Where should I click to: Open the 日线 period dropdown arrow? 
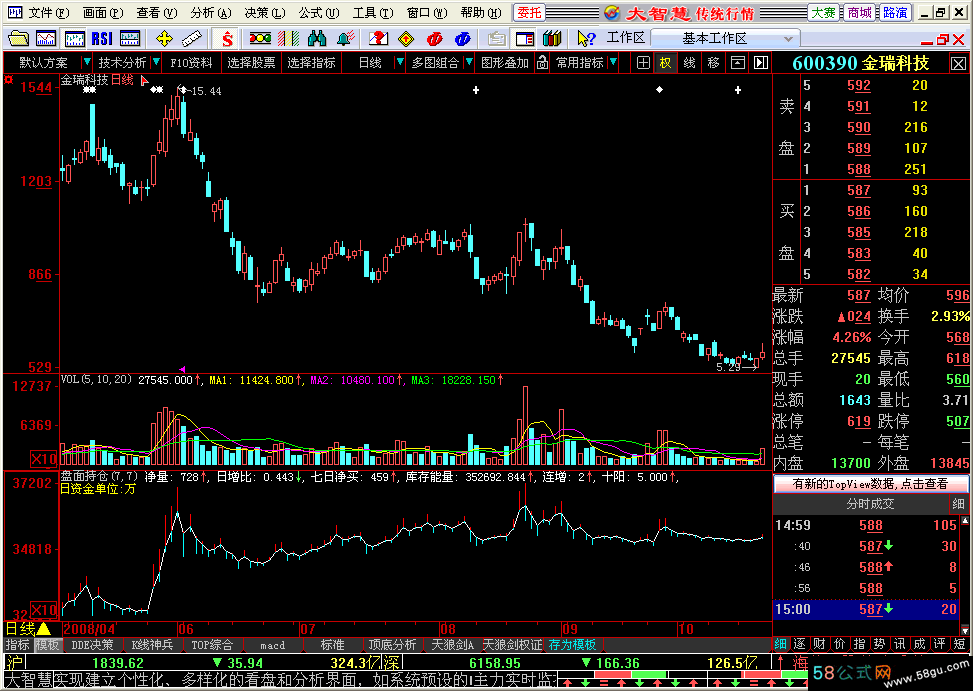pos(400,62)
